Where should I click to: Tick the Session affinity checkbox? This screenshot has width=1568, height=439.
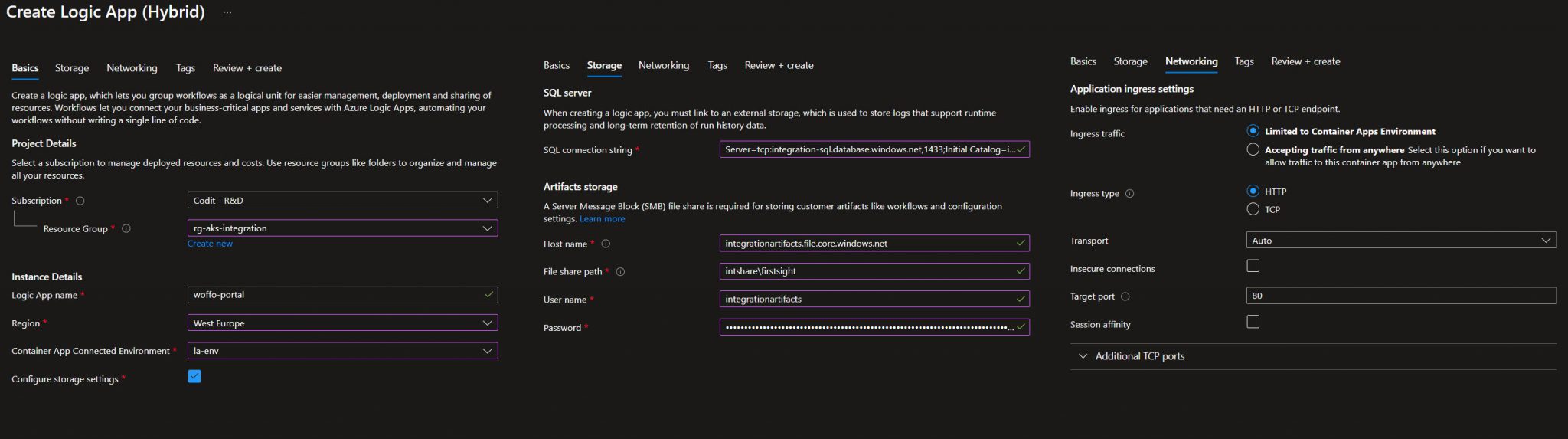[x=1253, y=322]
